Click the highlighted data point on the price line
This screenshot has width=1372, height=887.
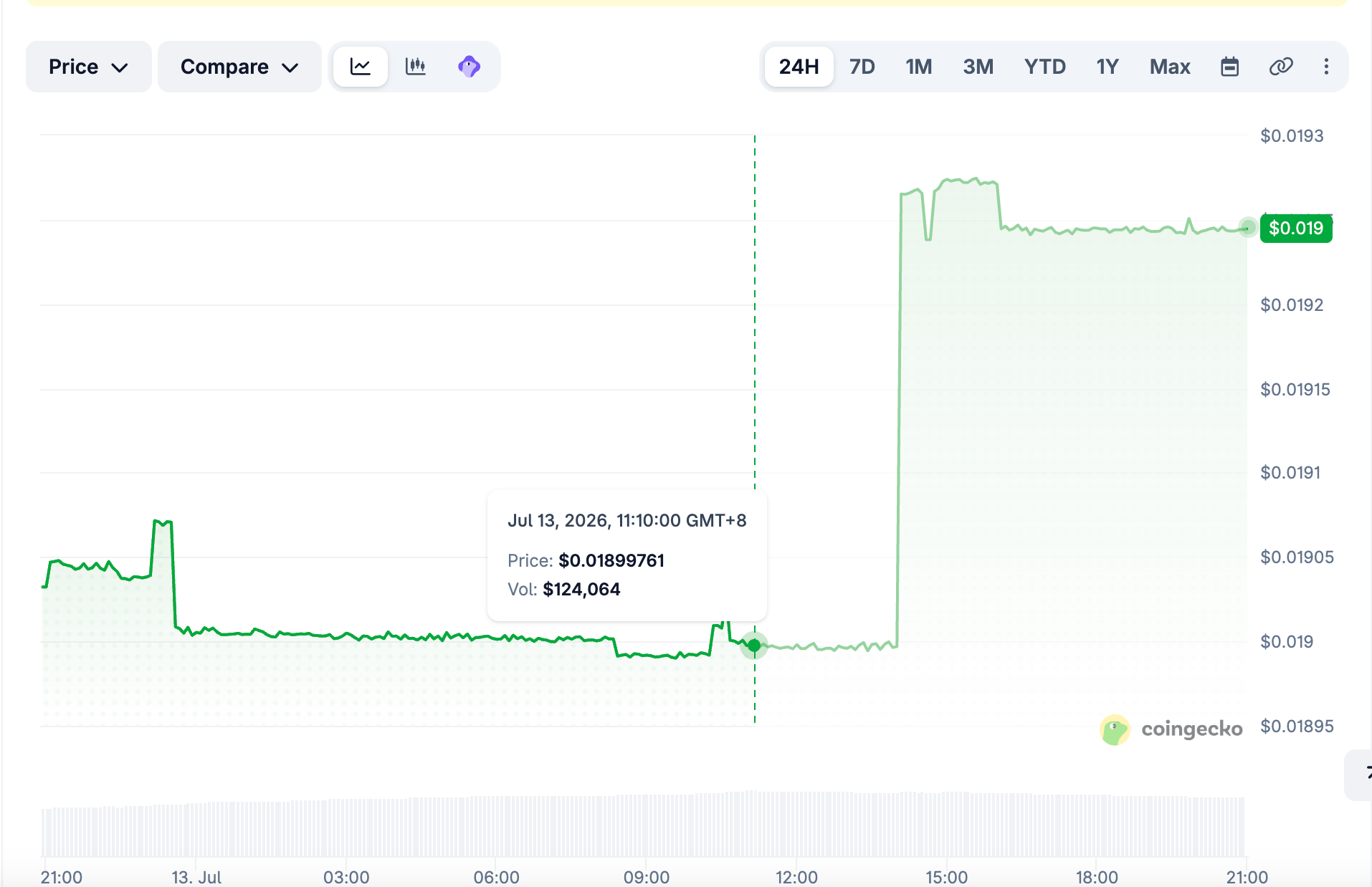(x=754, y=646)
